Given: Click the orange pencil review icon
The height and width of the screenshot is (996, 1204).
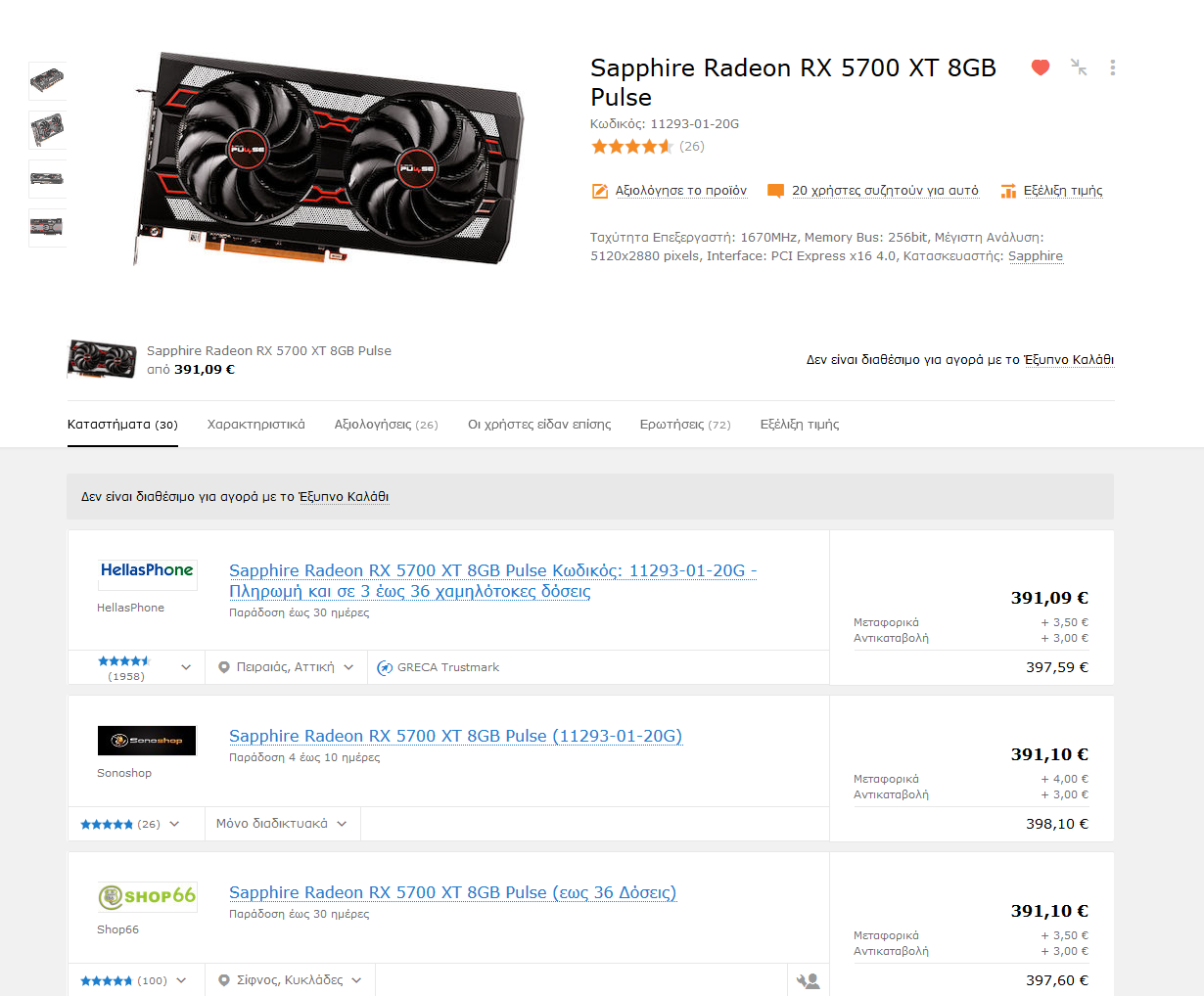Looking at the screenshot, I should 600,191.
